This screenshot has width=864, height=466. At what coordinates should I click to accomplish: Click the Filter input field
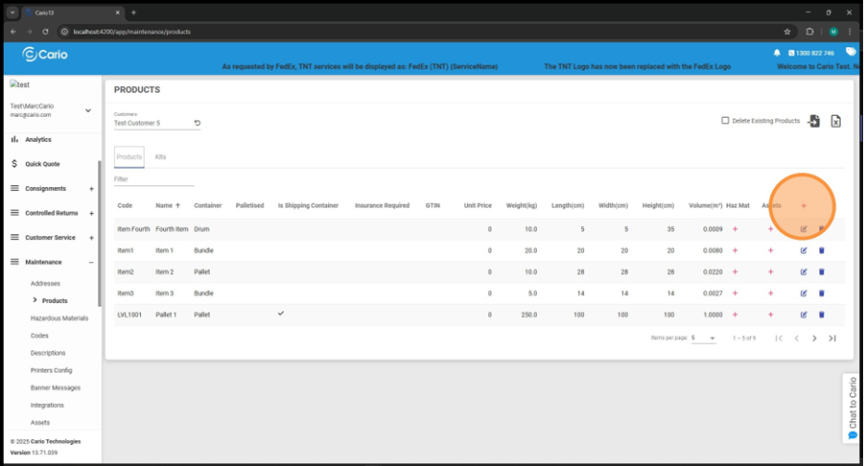click(153, 179)
